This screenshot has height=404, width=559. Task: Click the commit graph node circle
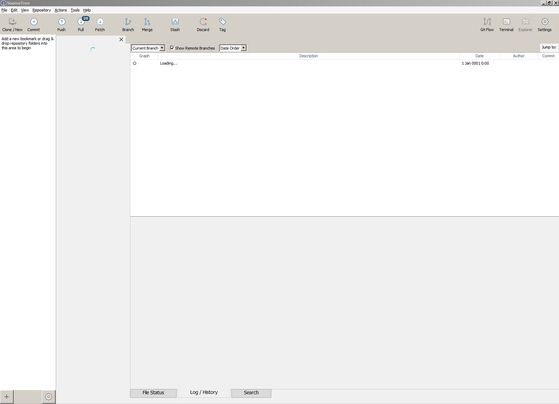pyautogui.click(x=134, y=63)
